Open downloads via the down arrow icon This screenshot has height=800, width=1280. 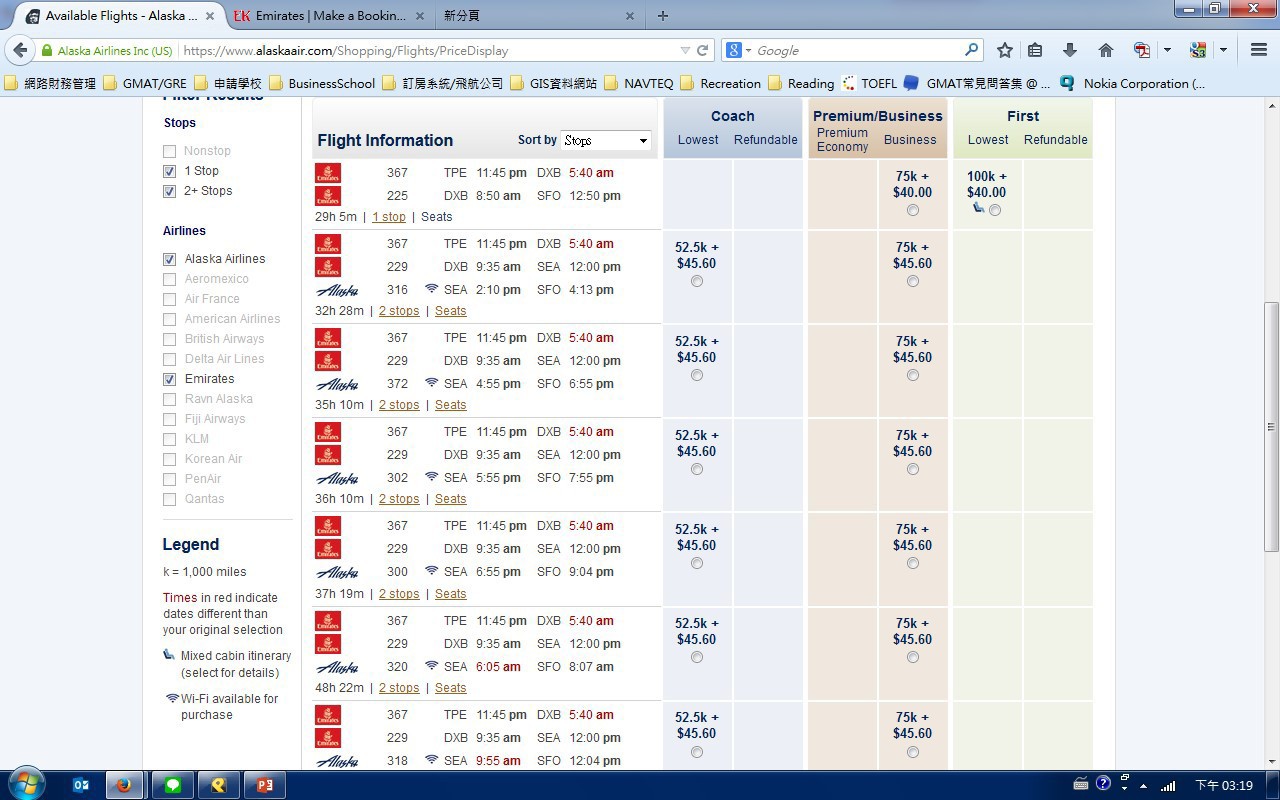pyautogui.click(x=1069, y=50)
